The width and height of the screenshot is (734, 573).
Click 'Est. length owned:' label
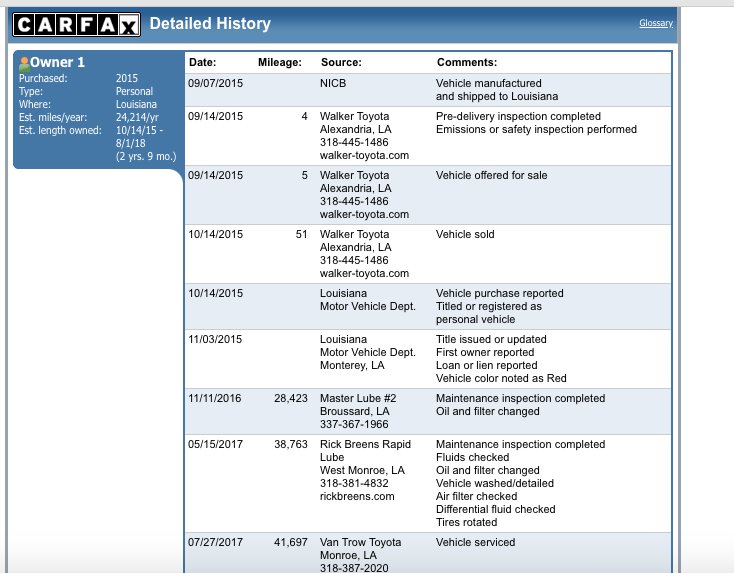(x=60, y=130)
